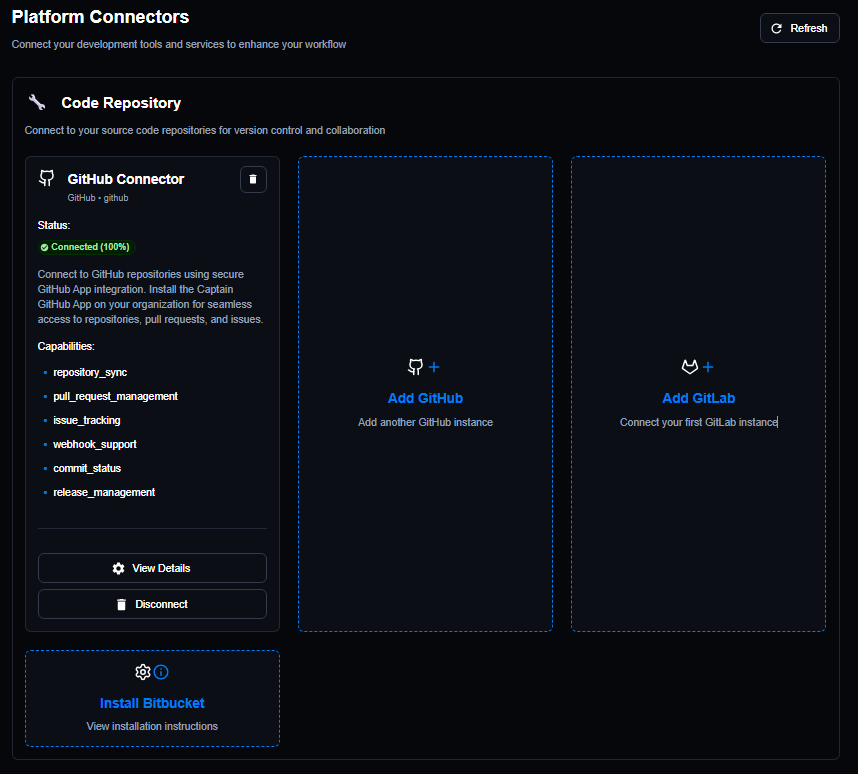The image size is (858, 774).
Task: Open View Details for GitHub connector
Action: tap(152, 568)
